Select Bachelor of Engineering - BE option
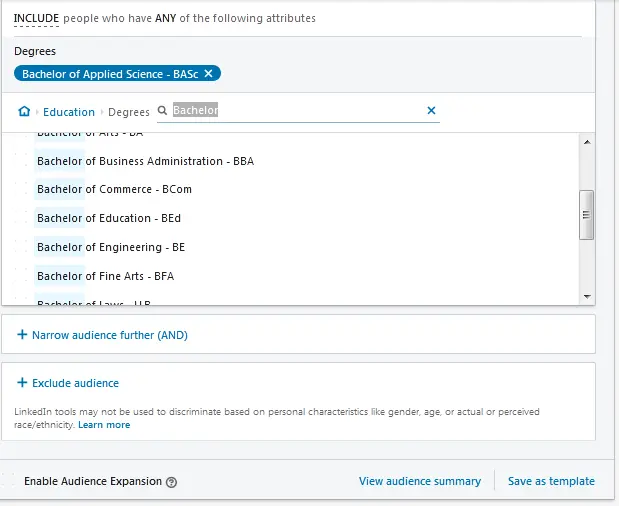Image resolution: width=619 pixels, height=506 pixels. [x=110, y=247]
